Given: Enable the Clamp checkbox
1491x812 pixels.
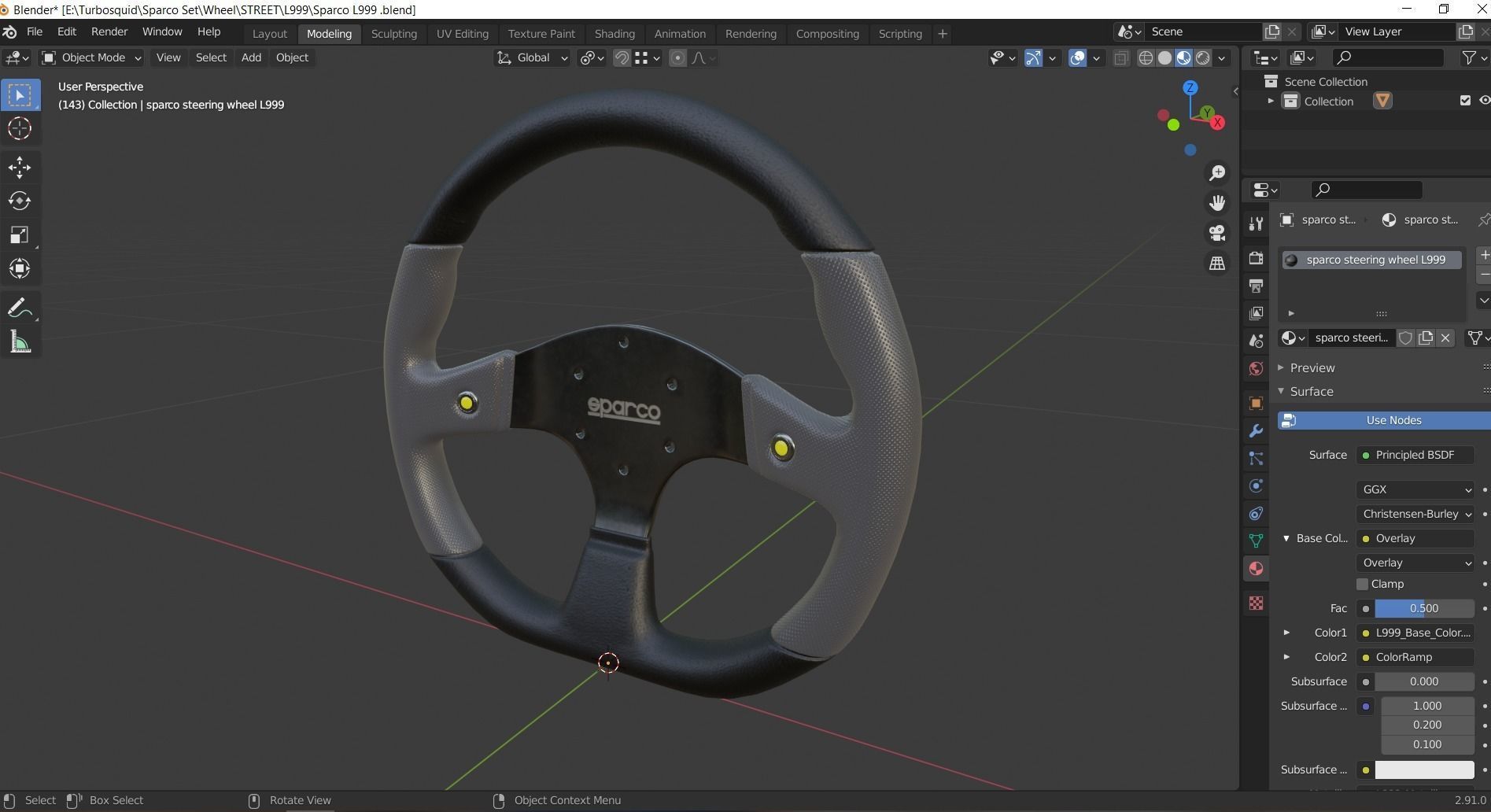Looking at the screenshot, I should [1362, 584].
